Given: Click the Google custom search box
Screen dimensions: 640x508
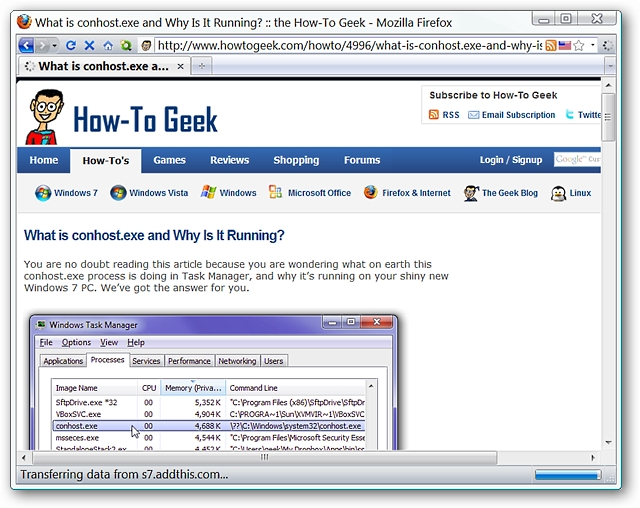Looking at the screenshot, I should [577, 159].
